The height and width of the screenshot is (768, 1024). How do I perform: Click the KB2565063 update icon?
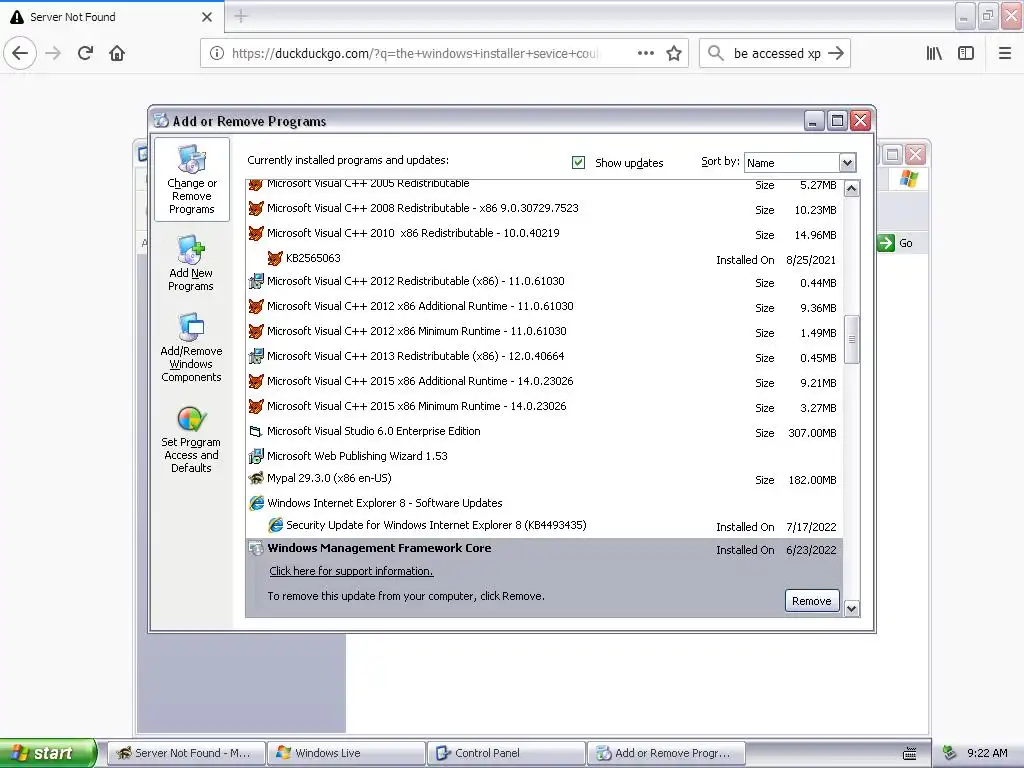[x=275, y=258]
